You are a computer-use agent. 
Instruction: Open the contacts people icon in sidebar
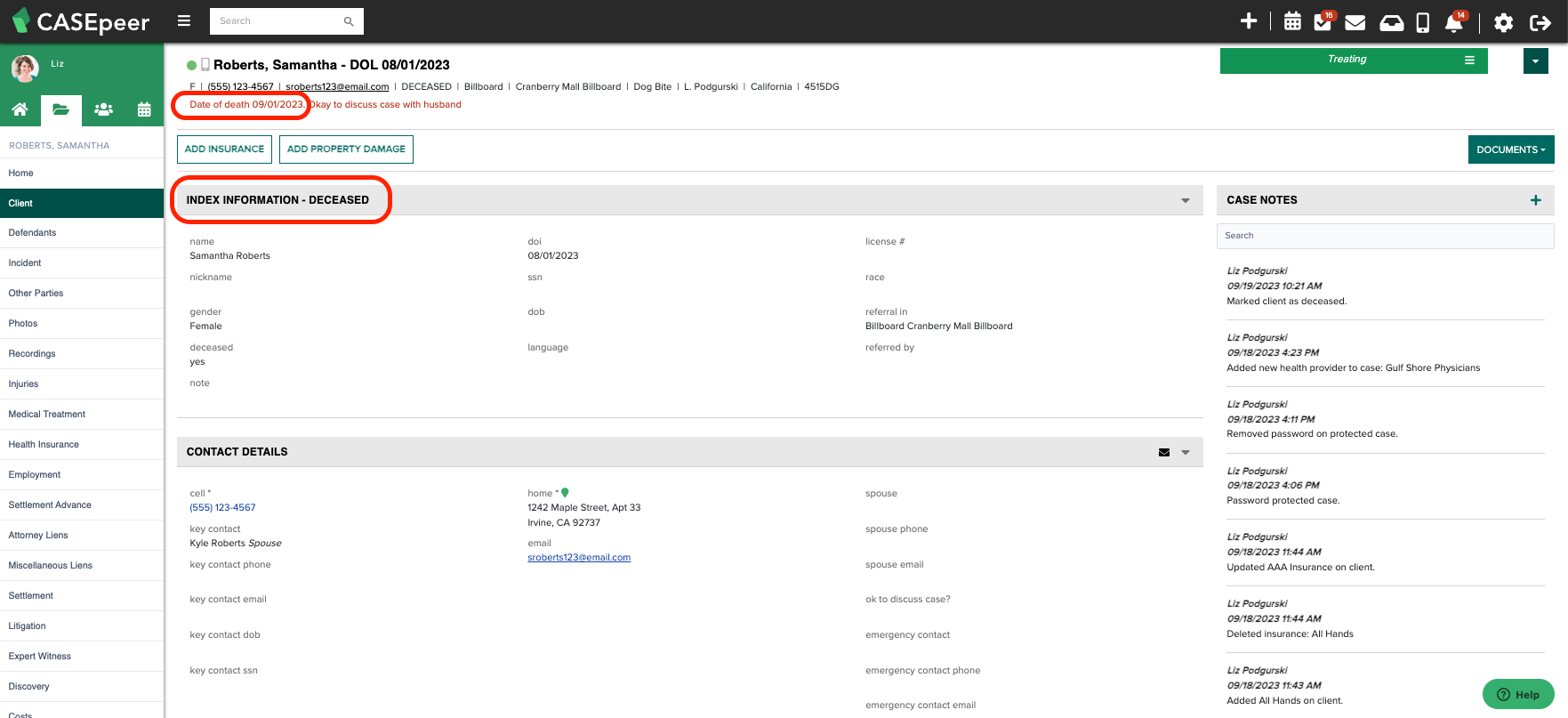(x=103, y=109)
